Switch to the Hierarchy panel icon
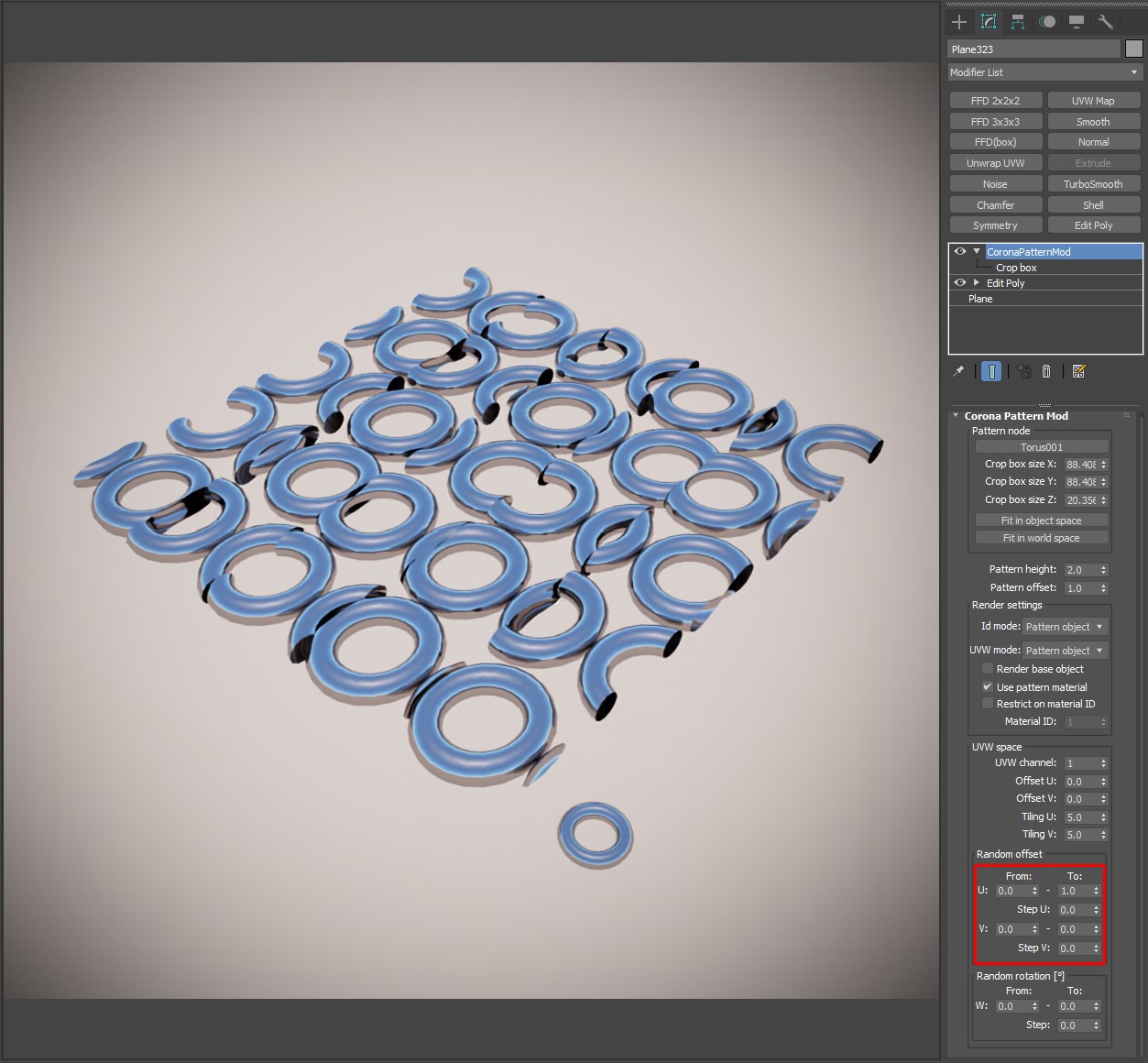Image resolution: width=1148 pixels, height=1063 pixels. (x=1018, y=22)
